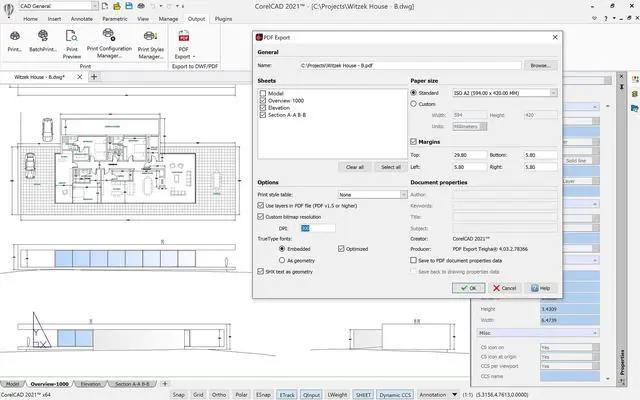Switch to the Elevation sheet tab
Image resolution: width=640 pixels, height=400 pixels.
90,384
